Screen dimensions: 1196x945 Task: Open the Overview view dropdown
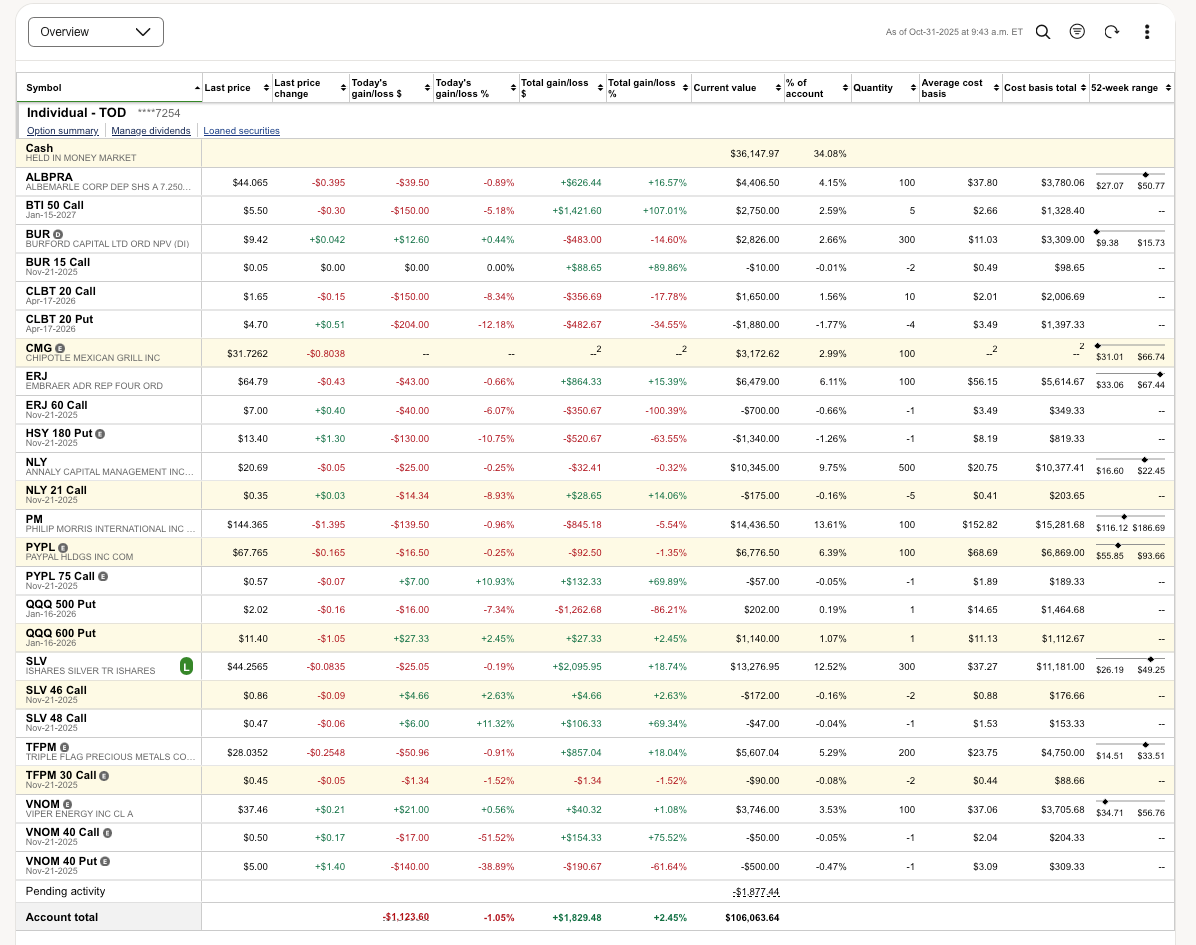(x=96, y=32)
